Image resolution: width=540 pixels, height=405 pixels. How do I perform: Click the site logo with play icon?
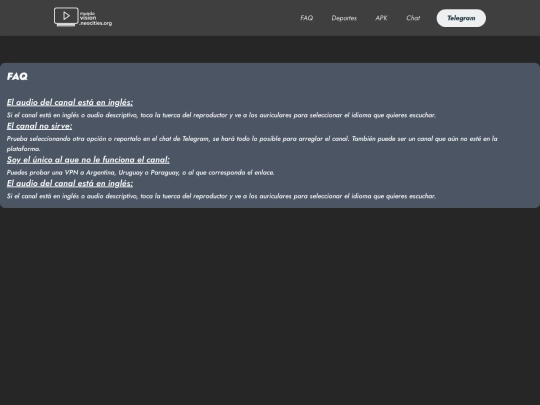pos(83,17)
